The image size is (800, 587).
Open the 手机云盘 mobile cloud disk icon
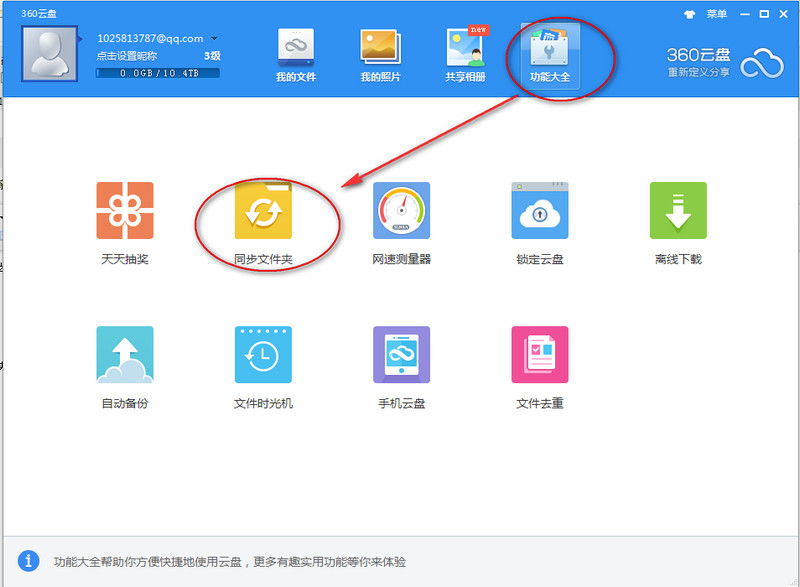402,355
